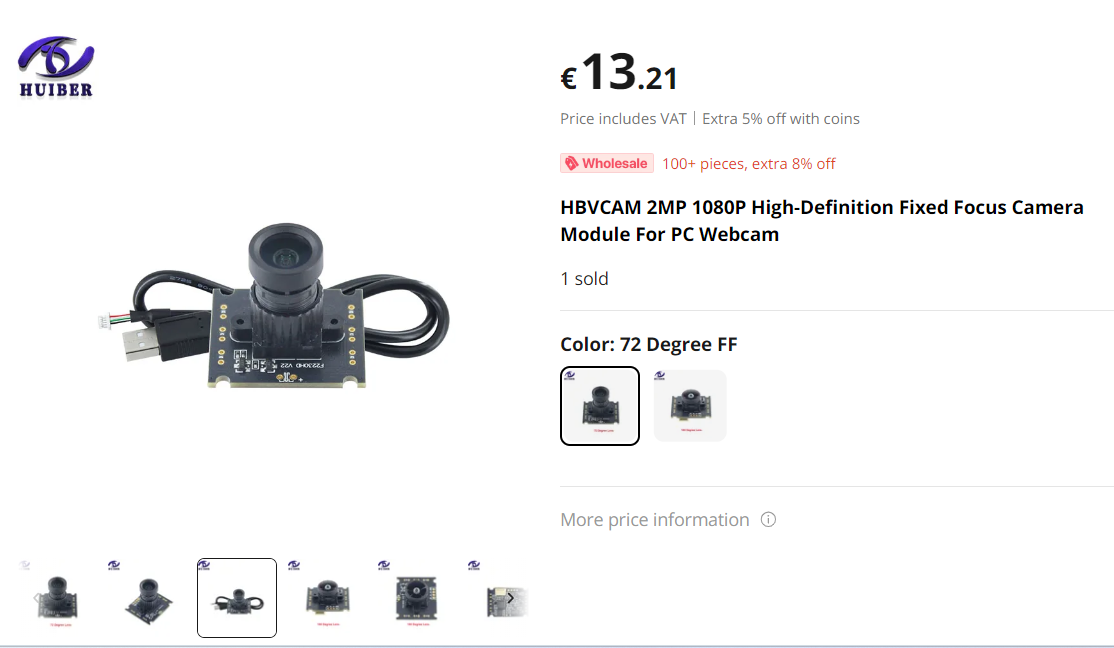The image size is (1114, 648).
Task: Select the highlighted thumbnail with USB cable
Action: 237,598
